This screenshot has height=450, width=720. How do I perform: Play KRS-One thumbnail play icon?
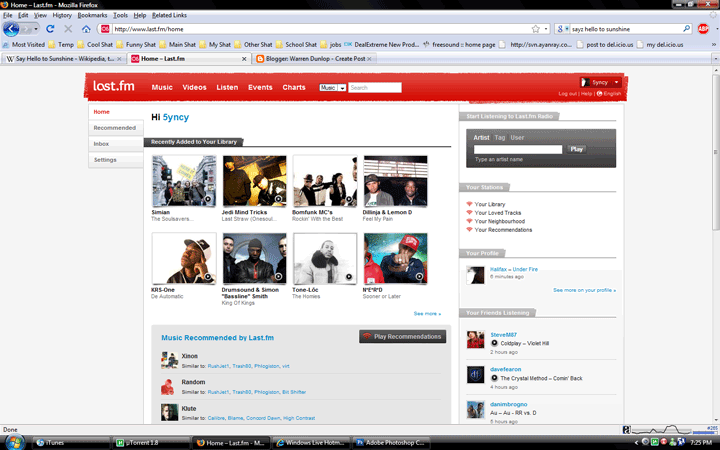point(208,276)
